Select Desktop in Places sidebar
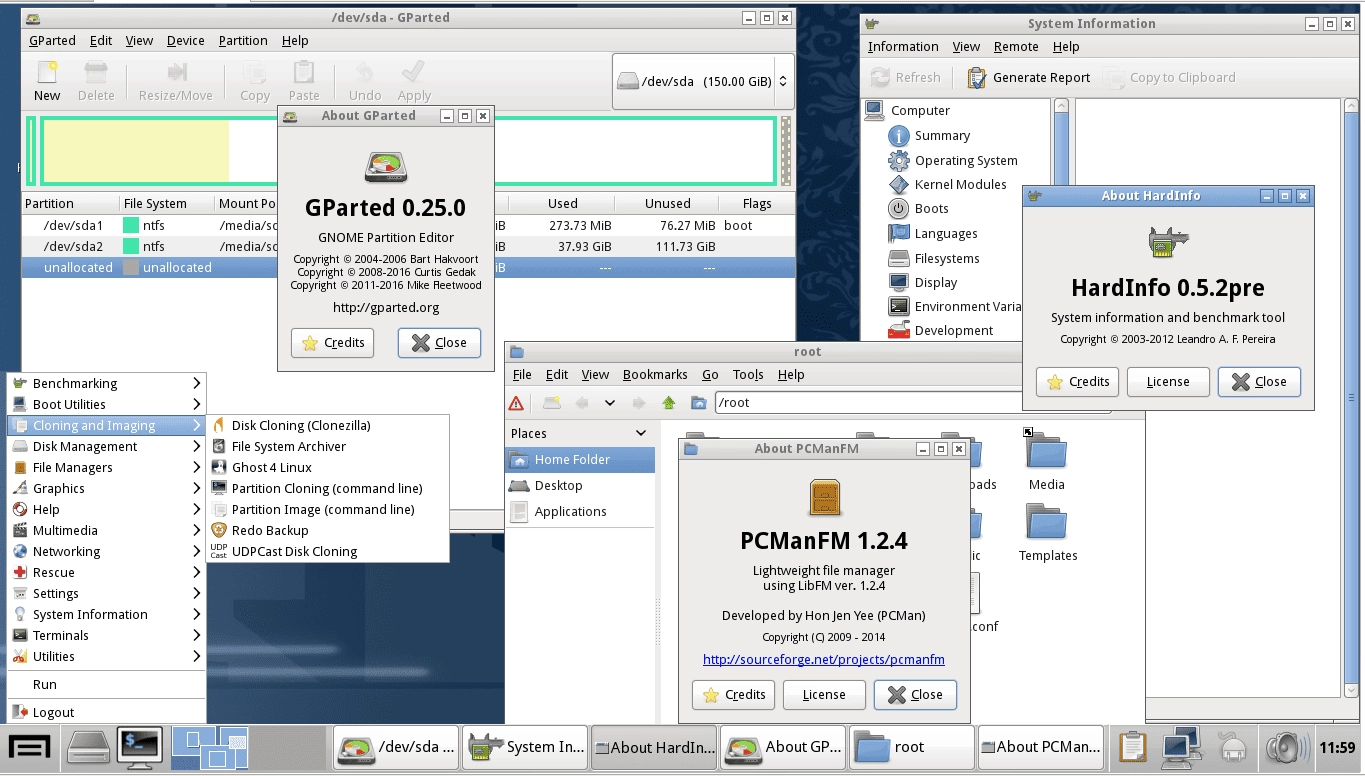This screenshot has height=776, width=1365. click(x=581, y=485)
